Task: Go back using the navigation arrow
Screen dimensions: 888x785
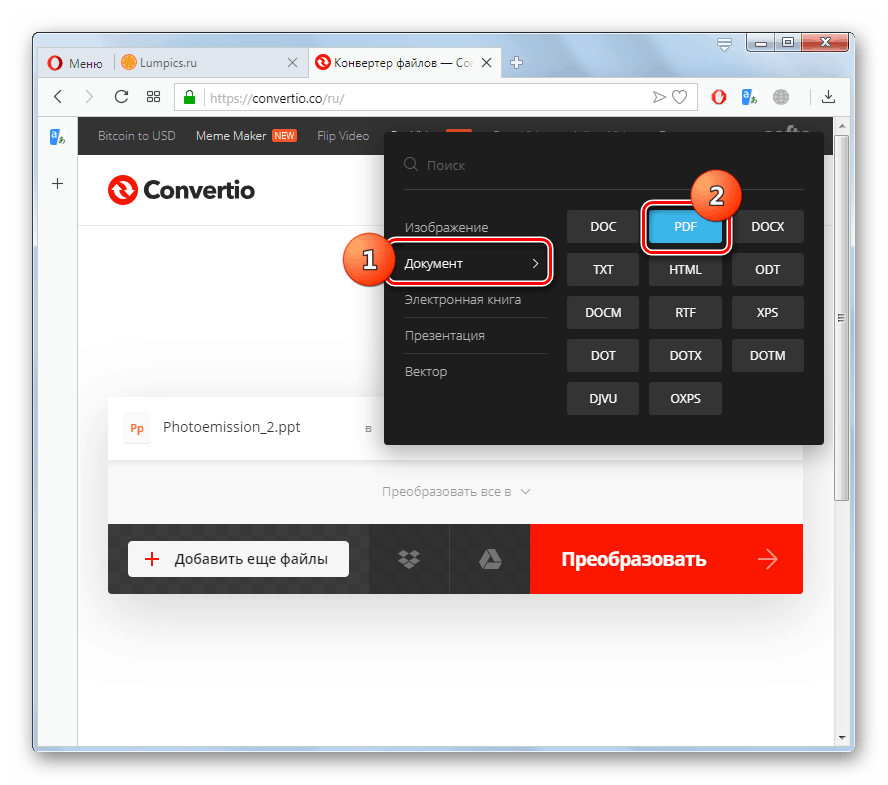Action: click(57, 97)
